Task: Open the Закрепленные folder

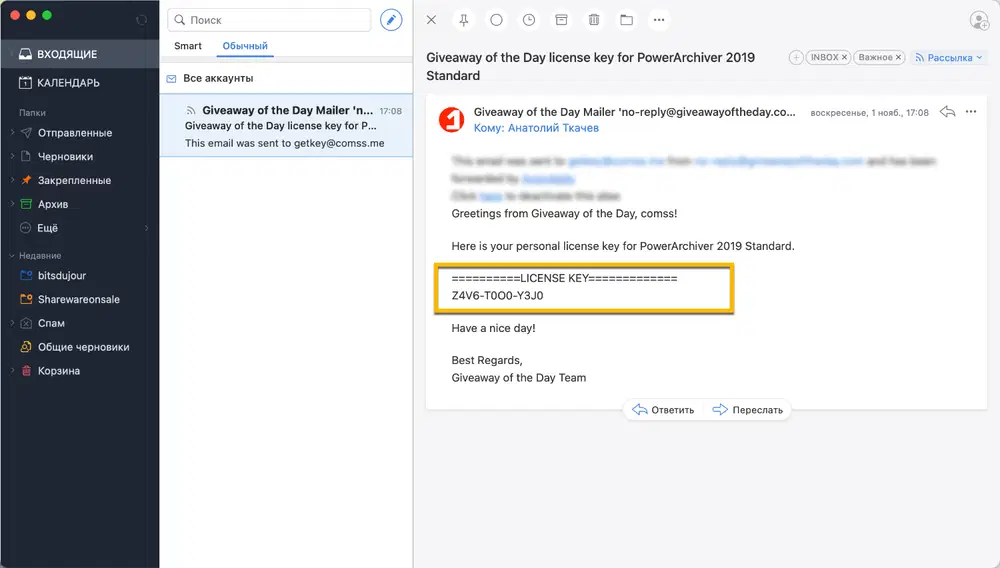Action: (x=74, y=180)
